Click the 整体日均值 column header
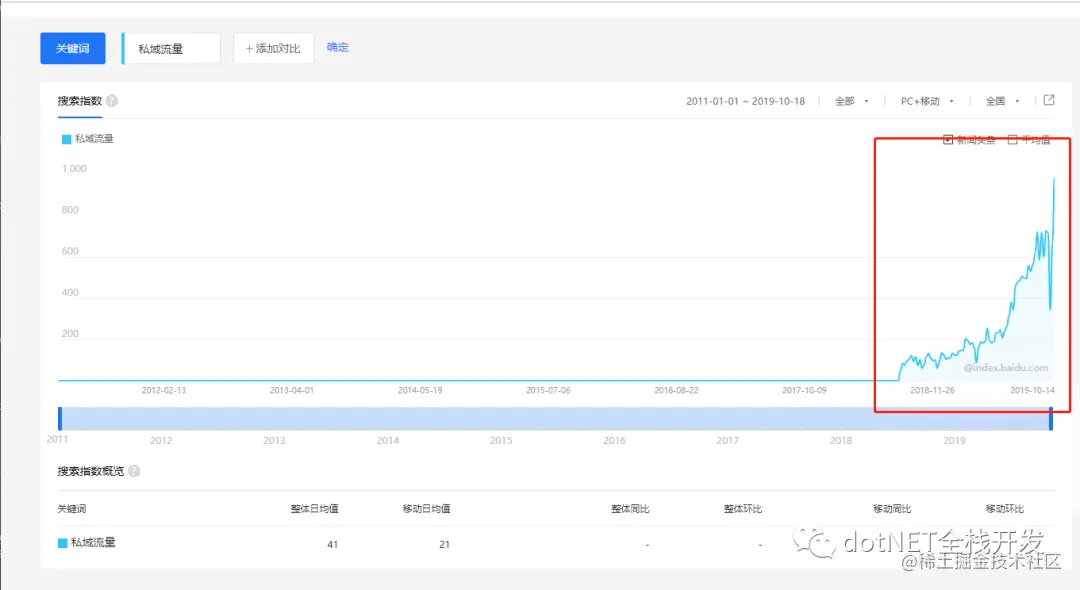Viewport: 1080px width, 590px height. point(314,509)
